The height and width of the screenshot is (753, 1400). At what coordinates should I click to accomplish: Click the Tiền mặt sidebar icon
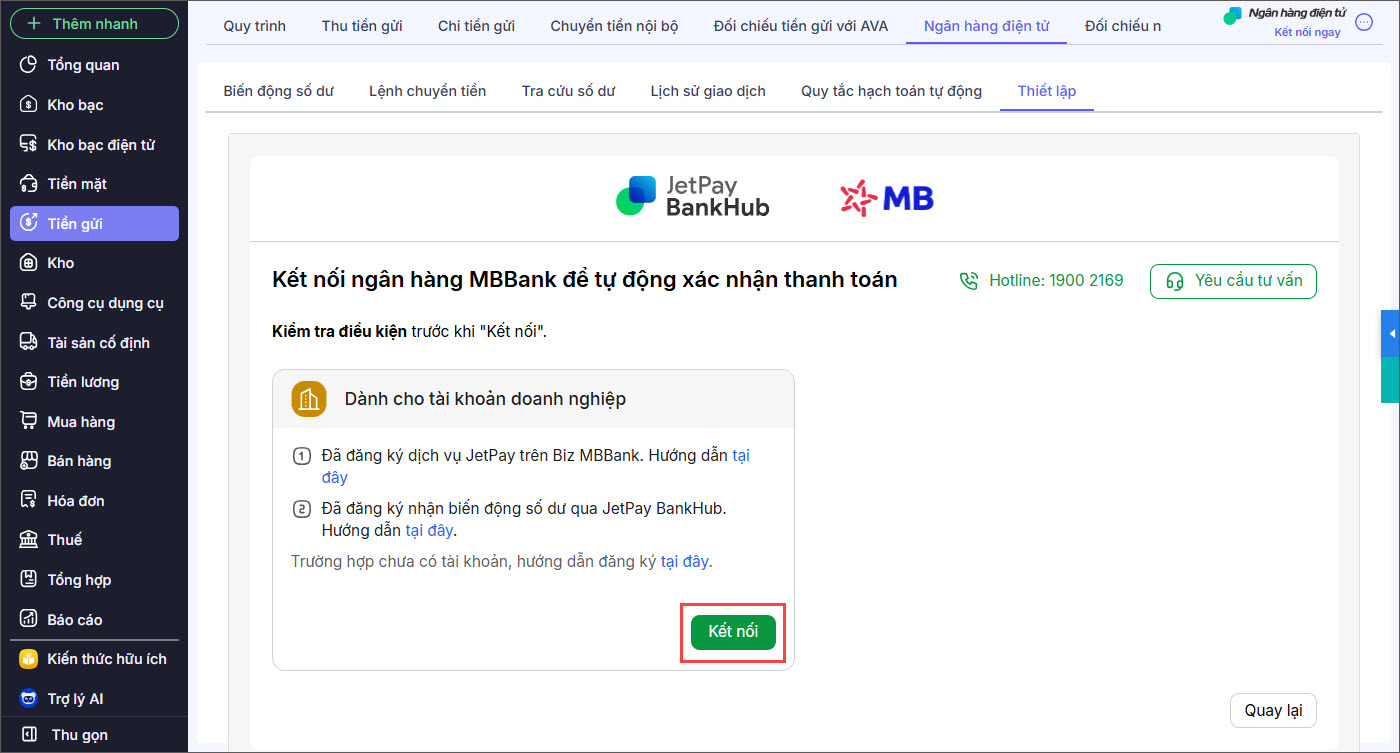tap(29, 184)
